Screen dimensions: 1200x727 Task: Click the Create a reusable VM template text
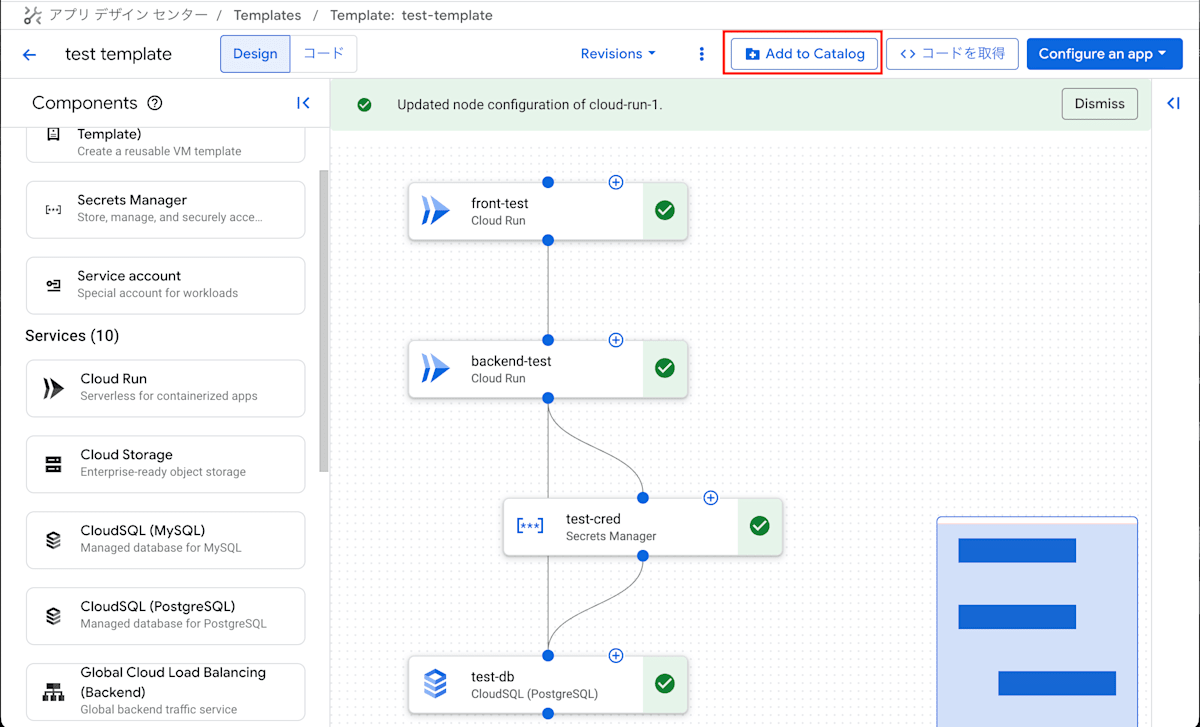point(159,152)
